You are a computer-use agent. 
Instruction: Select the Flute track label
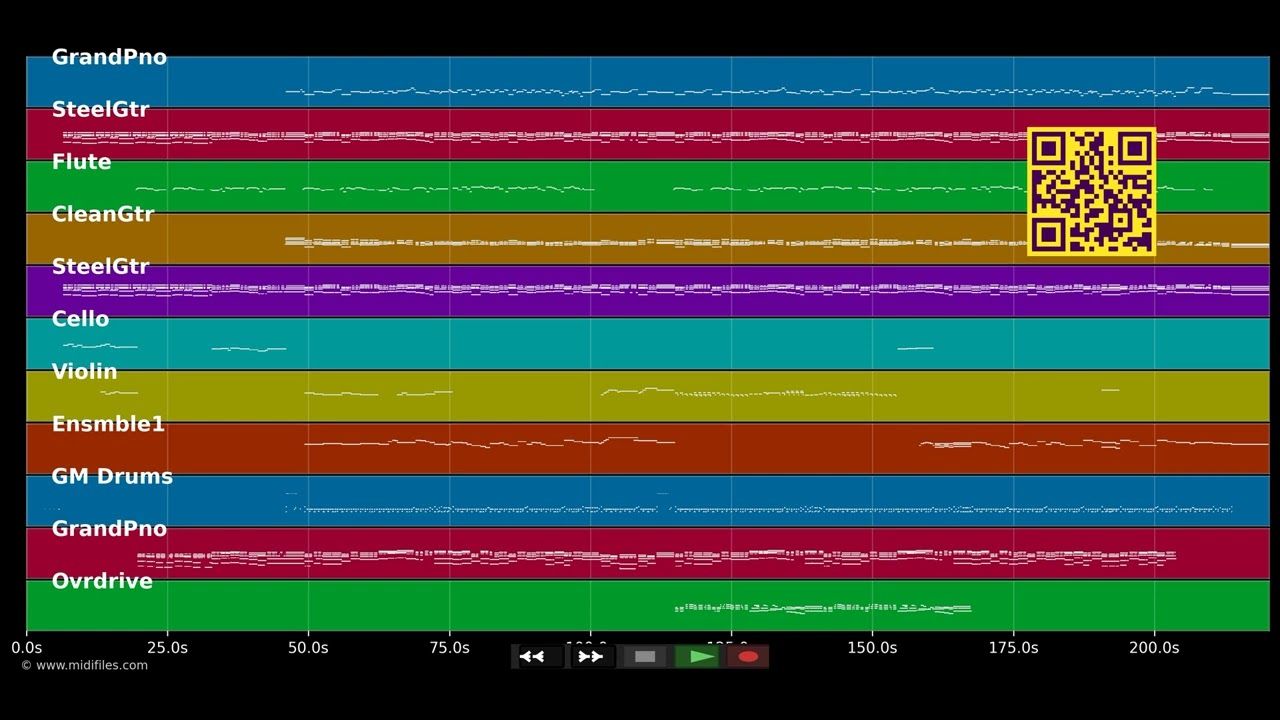pyautogui.click(x=81, y=162)
